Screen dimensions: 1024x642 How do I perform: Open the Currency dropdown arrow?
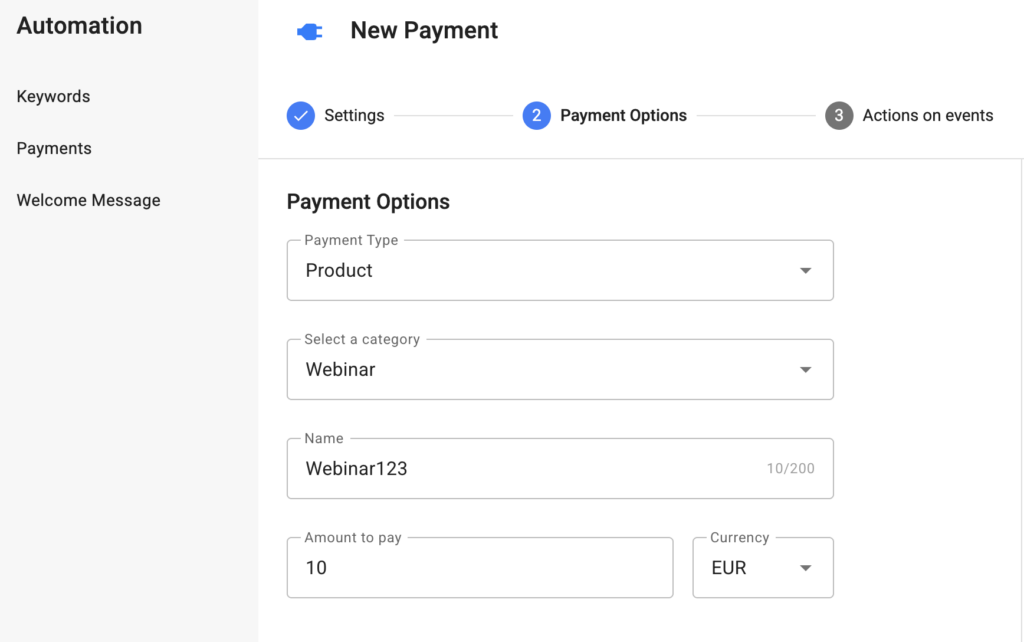(805, 568)
